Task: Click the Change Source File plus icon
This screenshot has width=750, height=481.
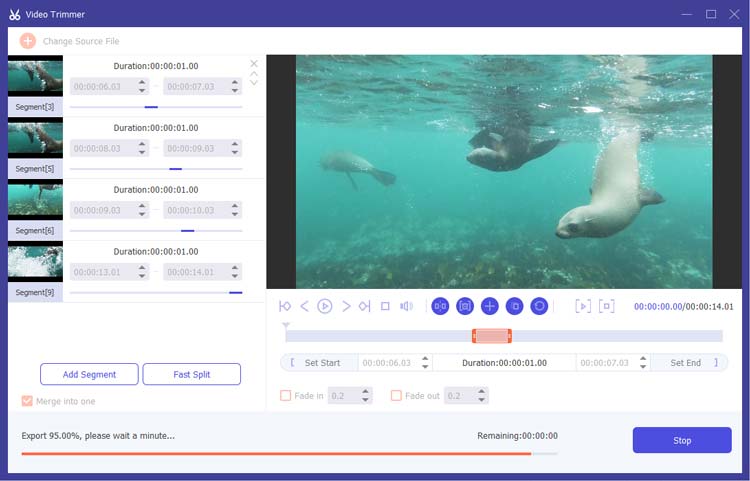Action: click(28, 41)
